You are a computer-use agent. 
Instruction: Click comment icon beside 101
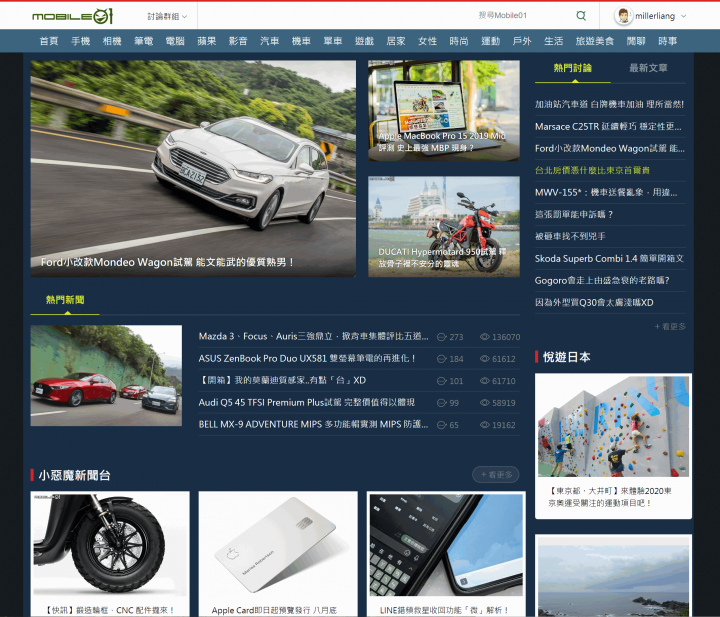442,381
